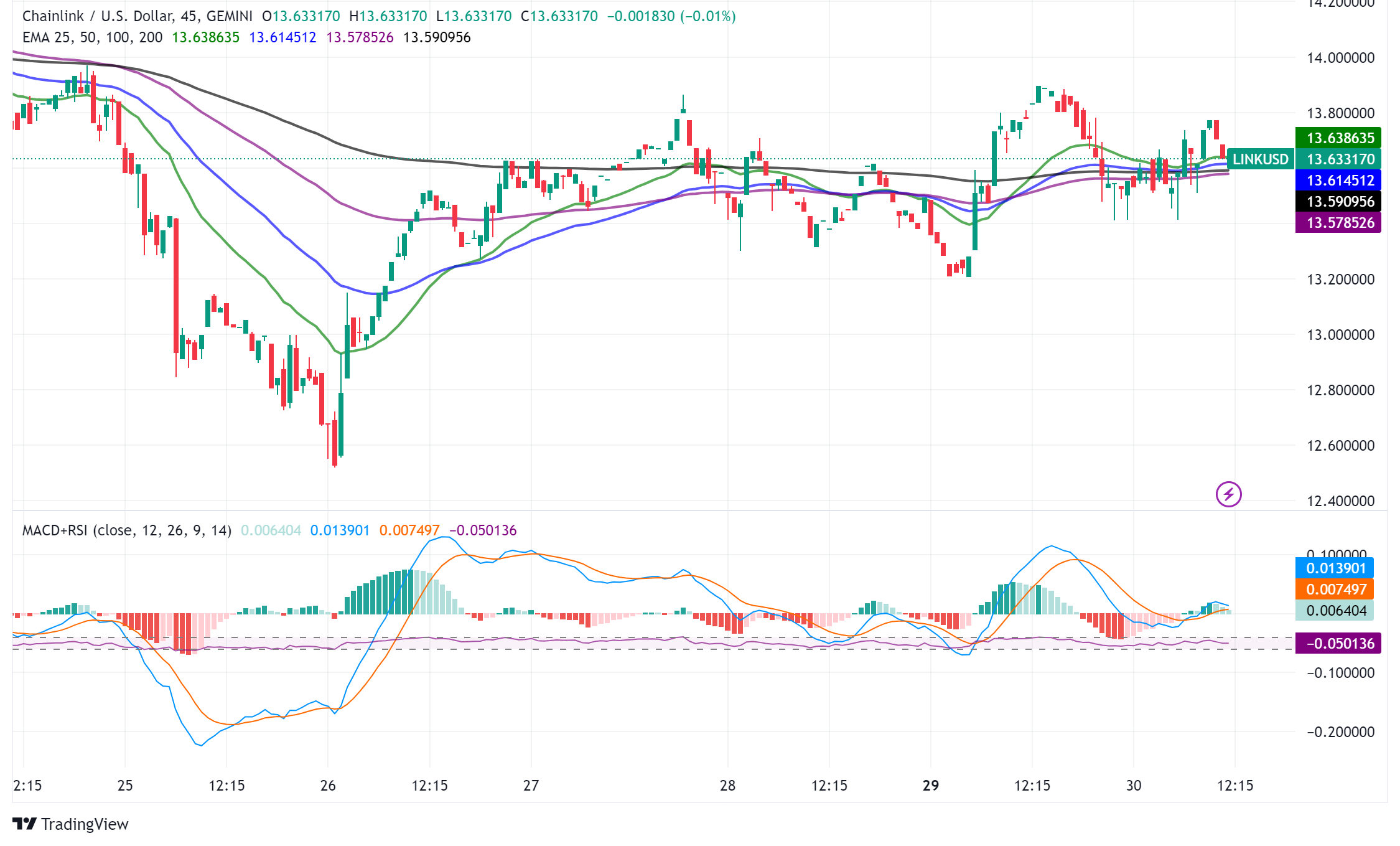Click the histogram 0.006404 axis label
1400x846 pixels.
click(x=1335, y=611)
